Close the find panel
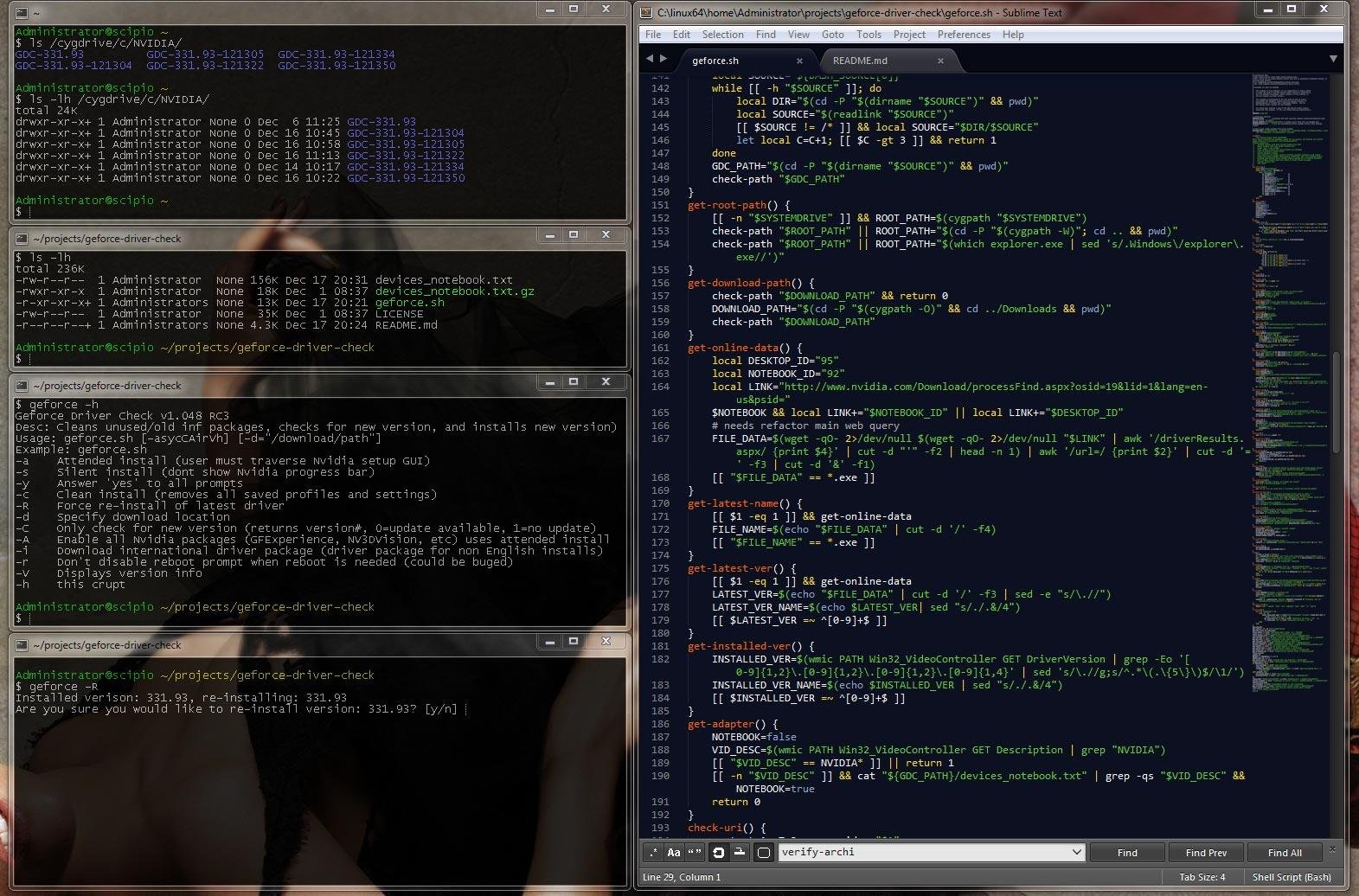The image size is (1359, 896). tap(1332, 849)
